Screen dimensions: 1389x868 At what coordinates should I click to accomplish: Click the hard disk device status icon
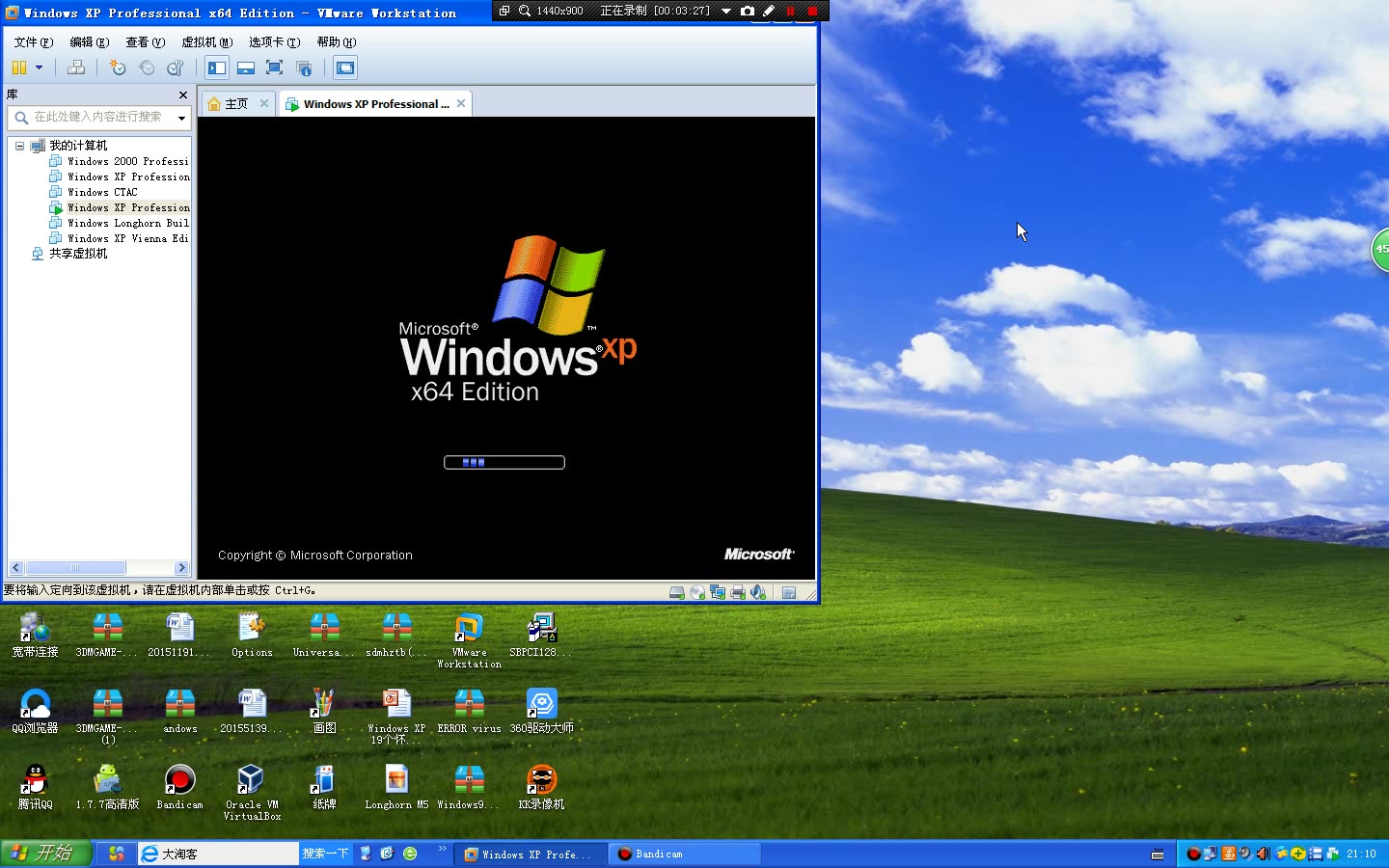[x=677, y=592]
